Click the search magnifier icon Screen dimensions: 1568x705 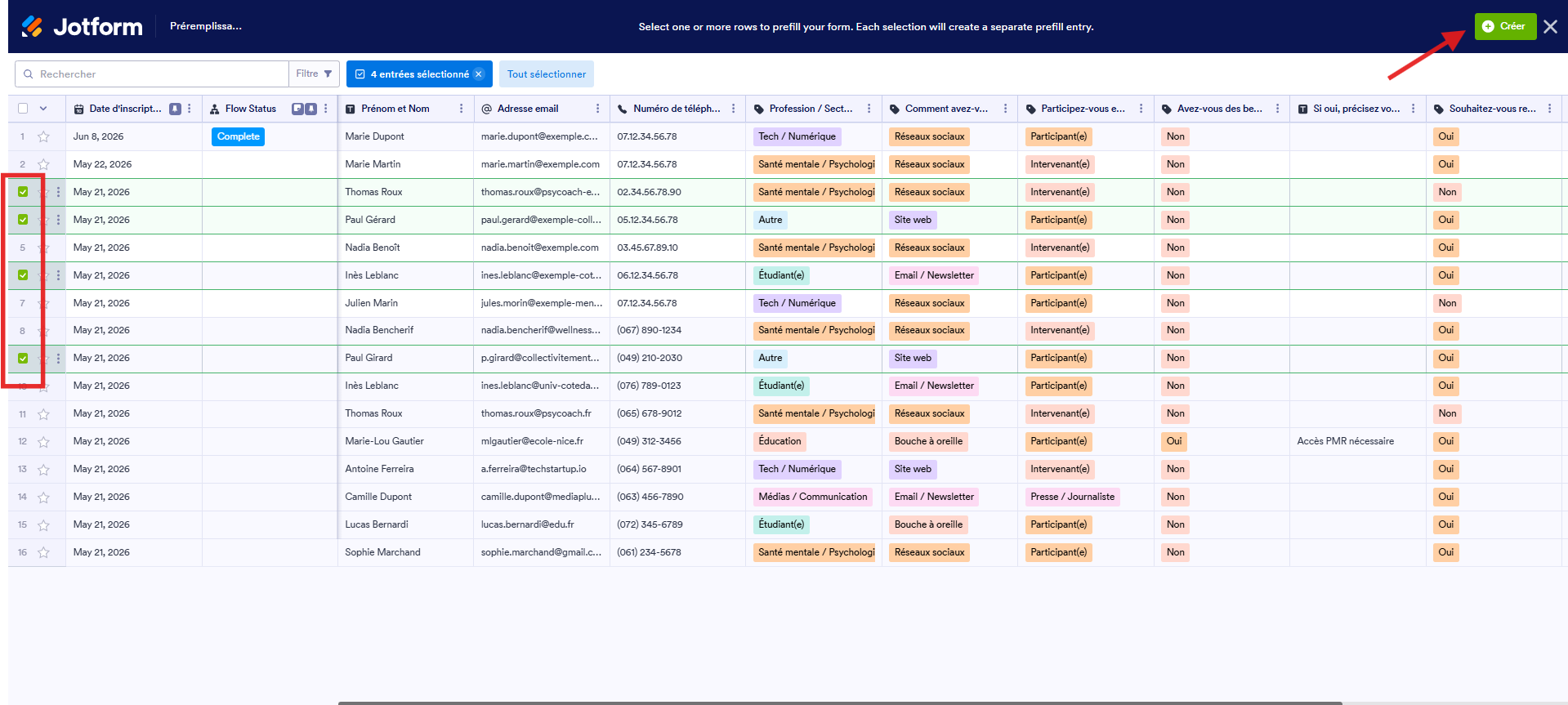click(29, 74)
